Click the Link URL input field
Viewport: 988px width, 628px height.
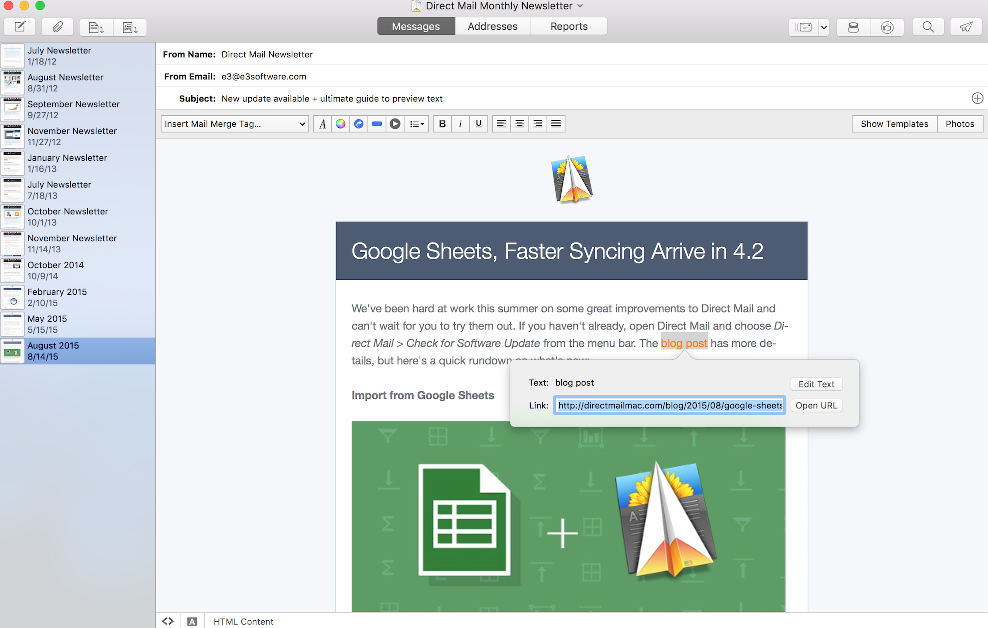[x=669, y=406]
